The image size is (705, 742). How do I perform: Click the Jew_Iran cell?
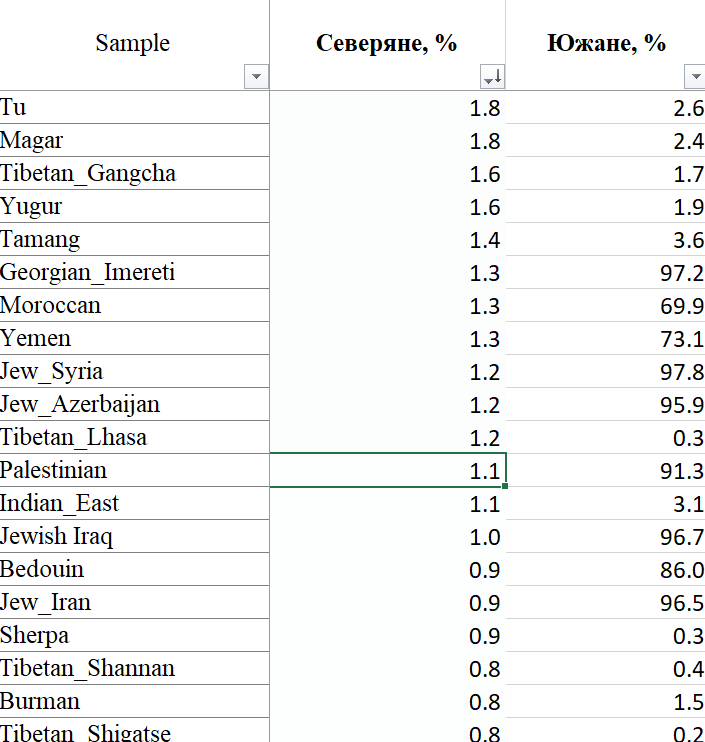[134, 602]
